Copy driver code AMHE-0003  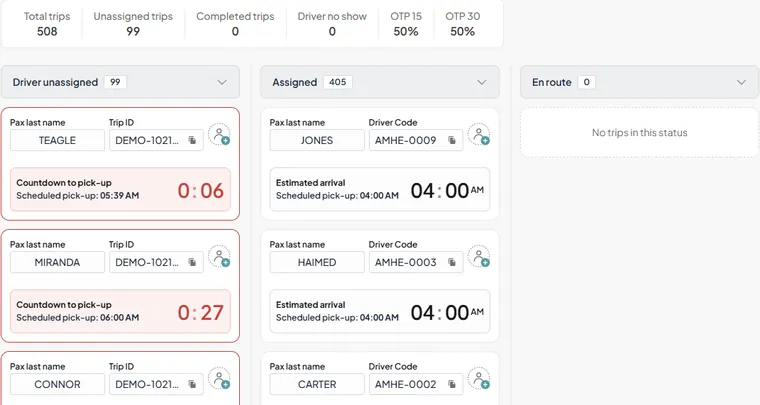[x=452, y=263]
